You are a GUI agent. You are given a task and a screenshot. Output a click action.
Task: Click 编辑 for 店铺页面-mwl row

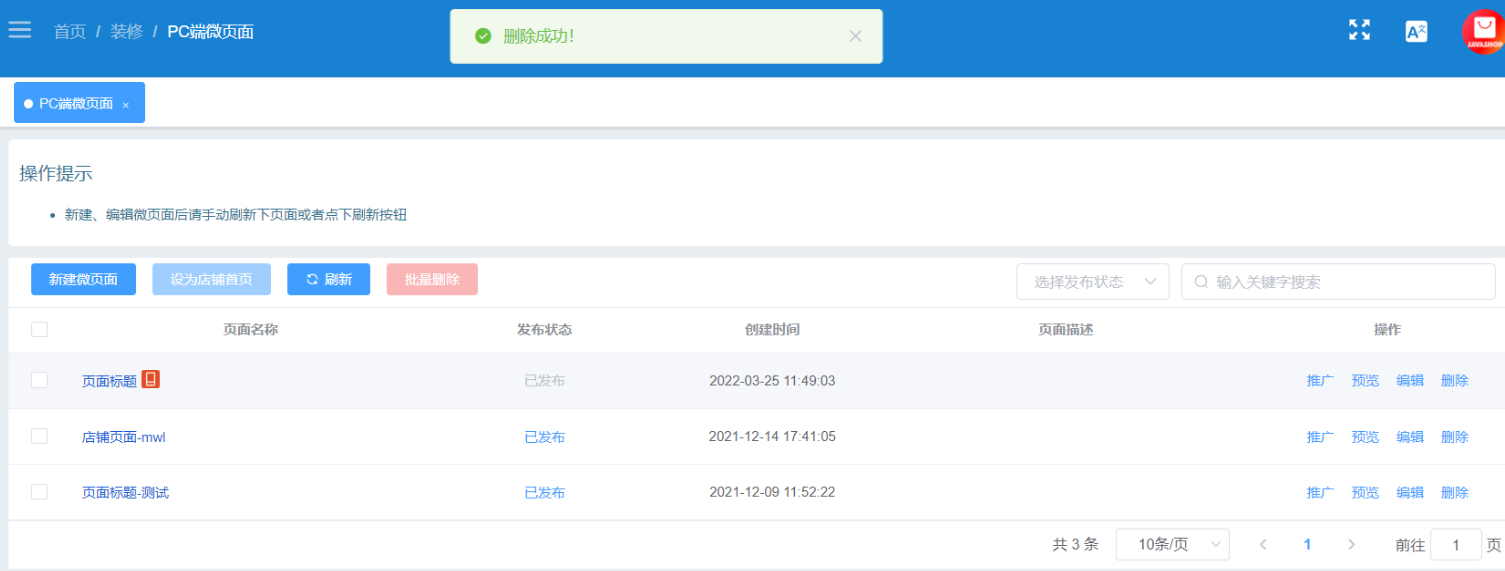1410,437
